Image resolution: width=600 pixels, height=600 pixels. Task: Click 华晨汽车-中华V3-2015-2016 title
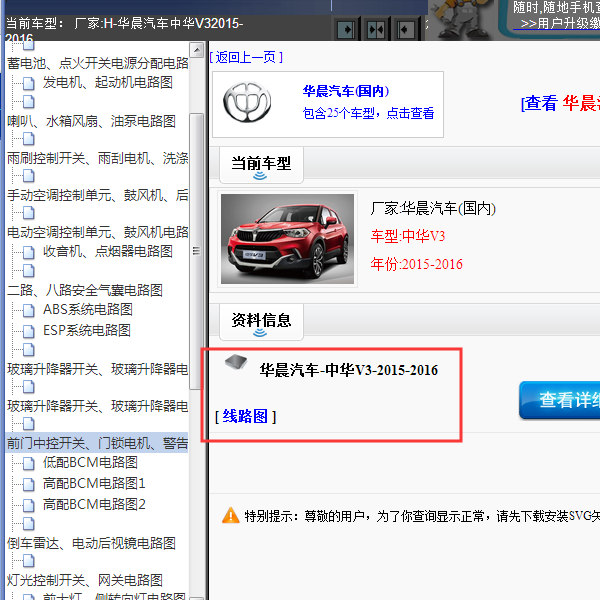click(349, 370)
